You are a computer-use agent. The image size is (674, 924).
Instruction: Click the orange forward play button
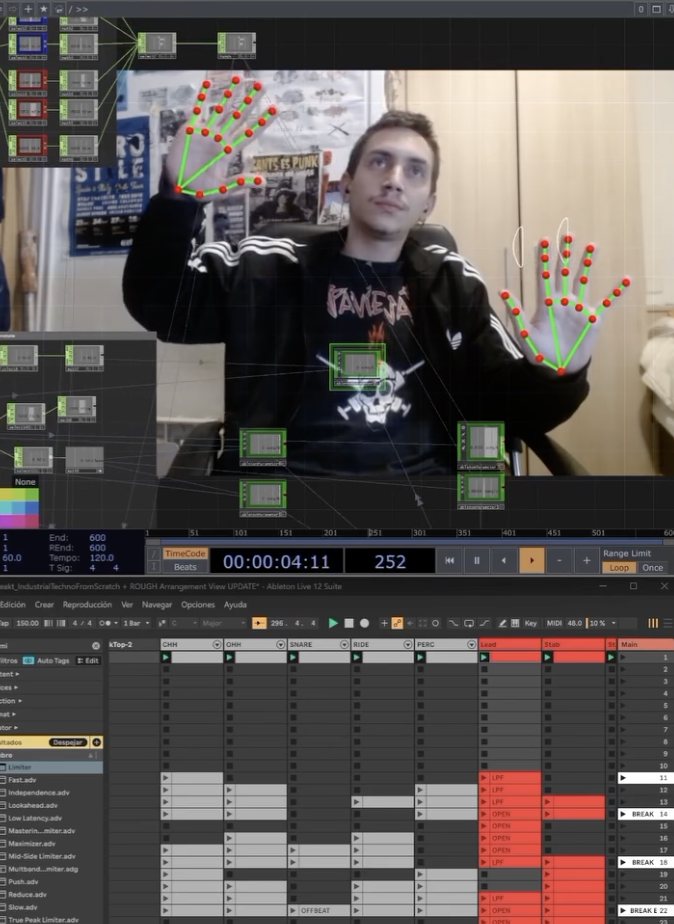pyautogui.click(x=532, y=561)
